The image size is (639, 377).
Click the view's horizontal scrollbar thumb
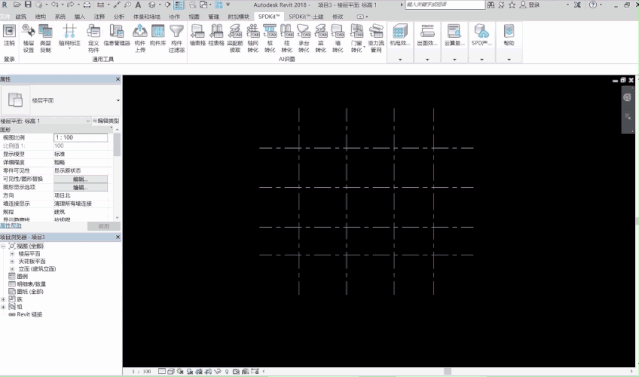pyautogui.click(x=447, y=371)
